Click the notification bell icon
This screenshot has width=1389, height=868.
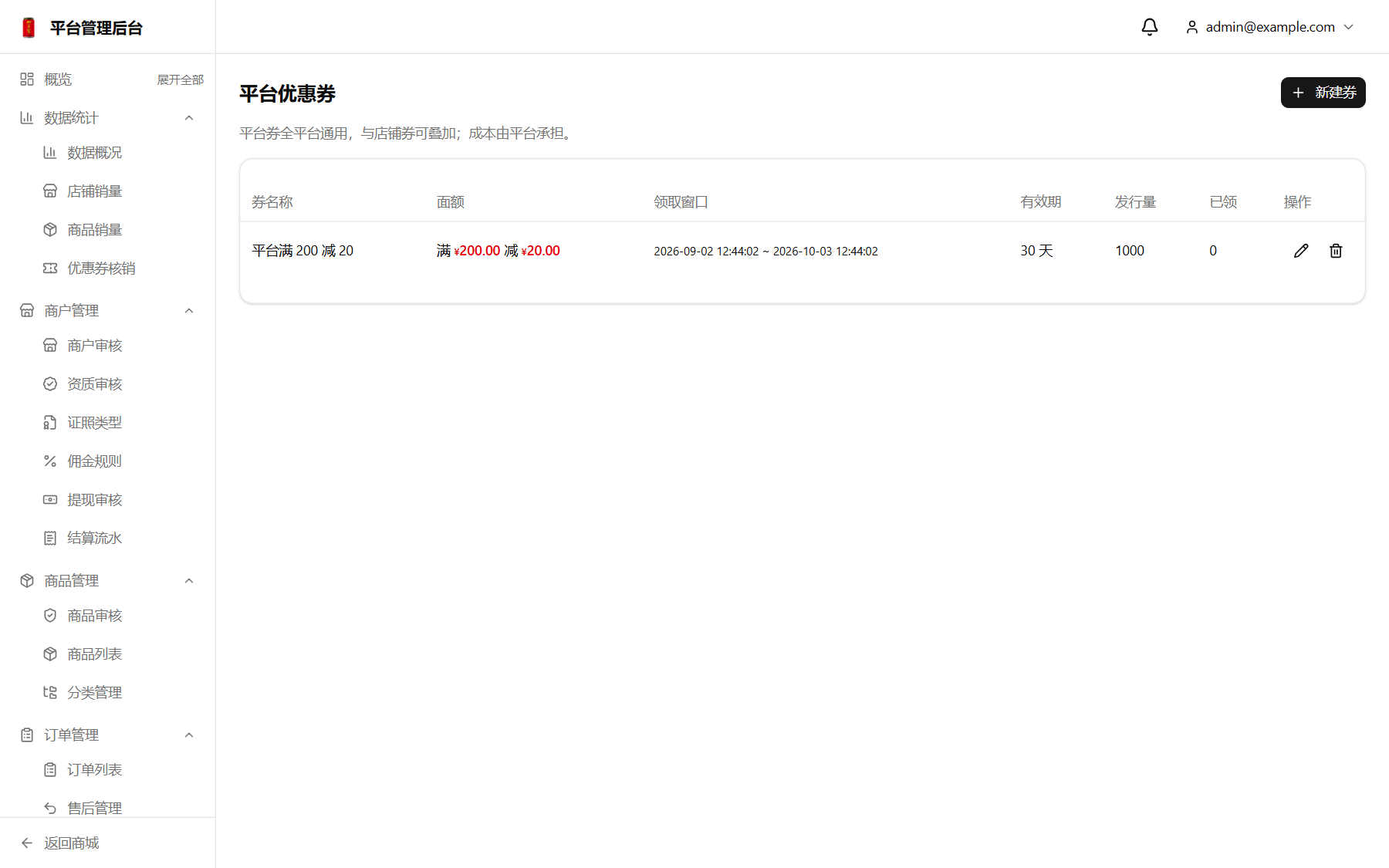(1150, 27)
